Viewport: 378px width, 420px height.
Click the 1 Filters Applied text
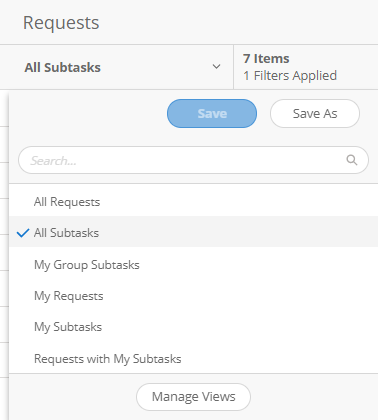pyautogui.click(x=290, y=76)
